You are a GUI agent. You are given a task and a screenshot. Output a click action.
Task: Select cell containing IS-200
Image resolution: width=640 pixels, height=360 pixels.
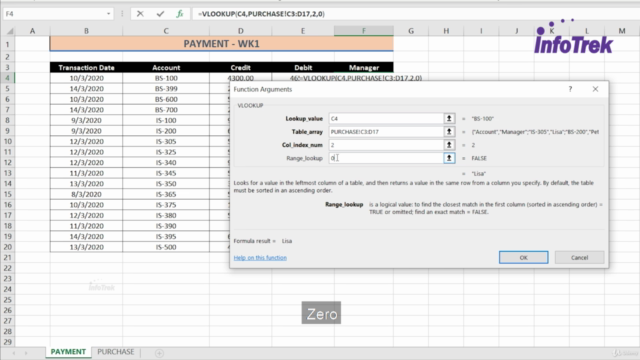click(166, 131)
